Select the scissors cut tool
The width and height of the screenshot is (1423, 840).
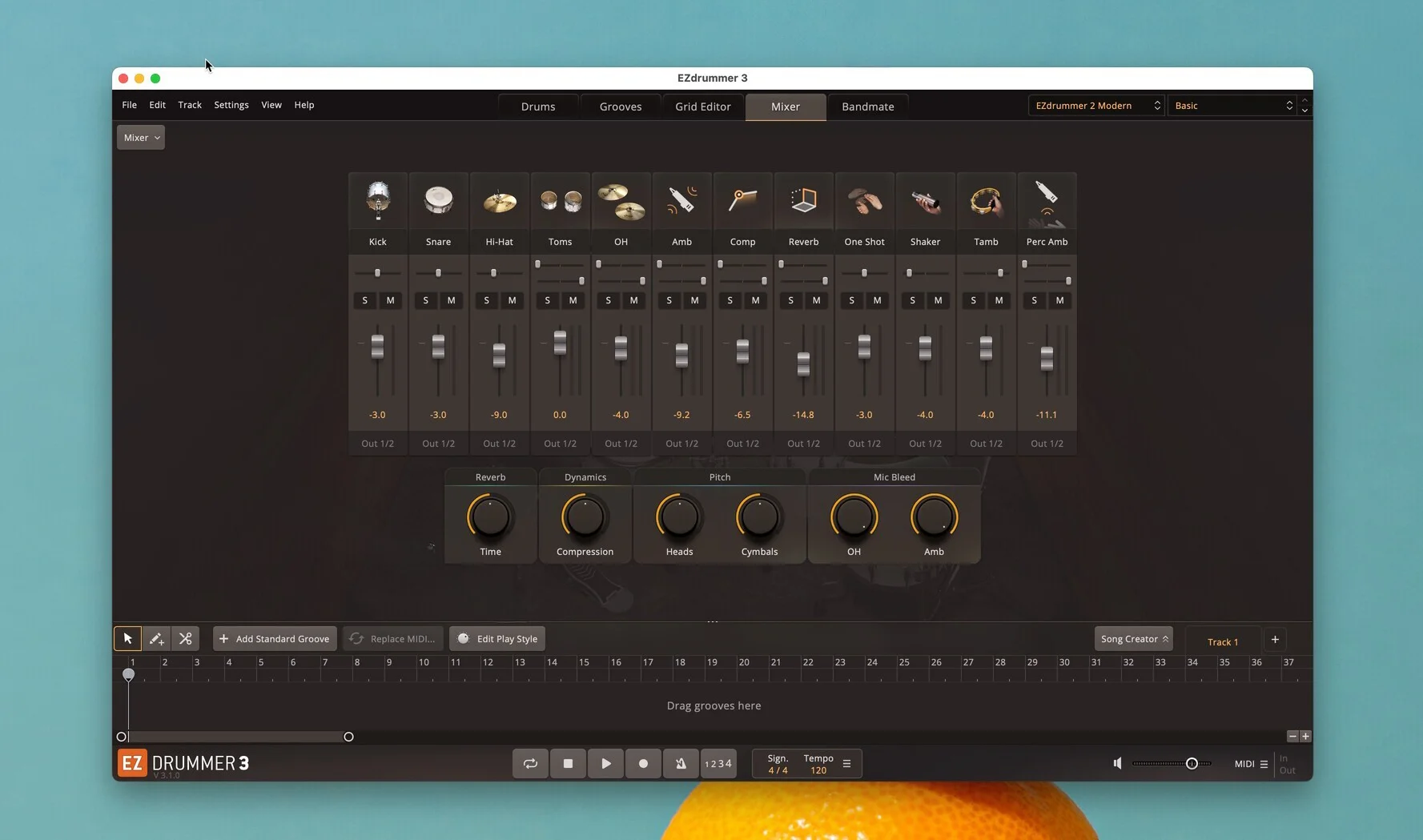coord(185,639)
